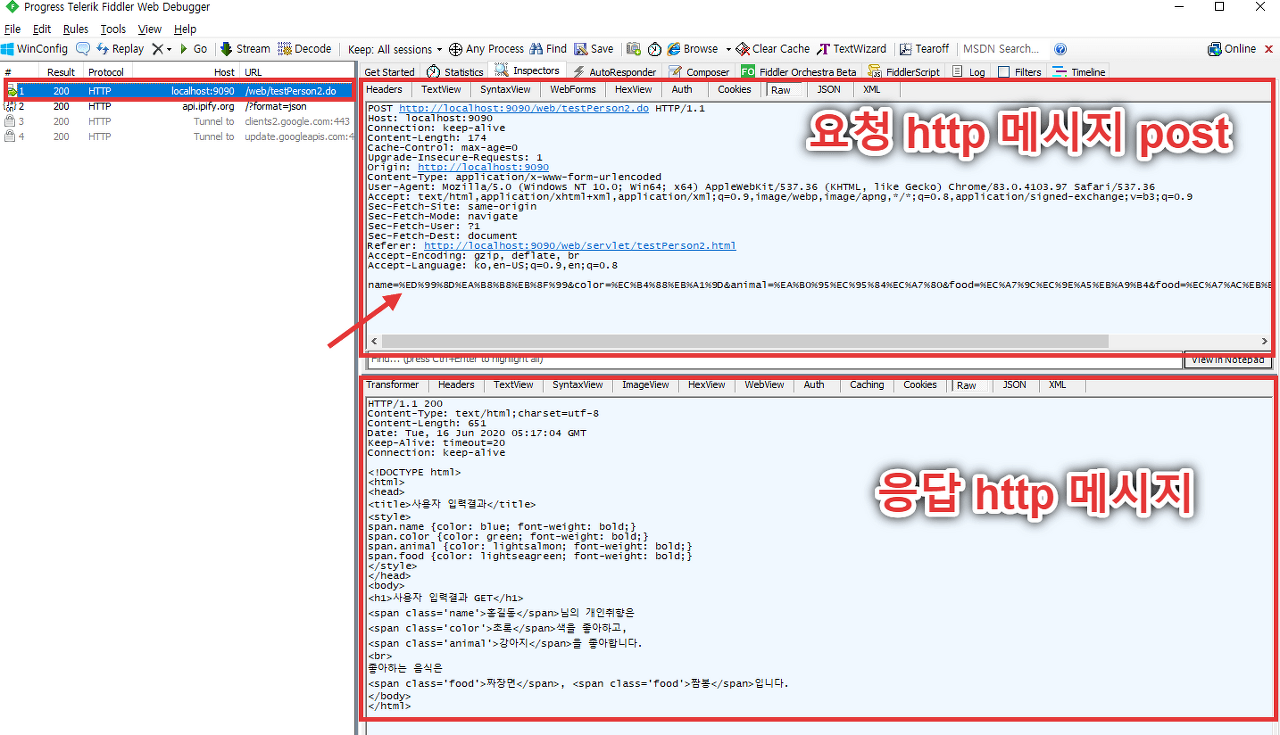This screenshot has height=735, width=1280.
Task: Click the request Find text field
Action: pyautogui.click(x=774, y=360)
